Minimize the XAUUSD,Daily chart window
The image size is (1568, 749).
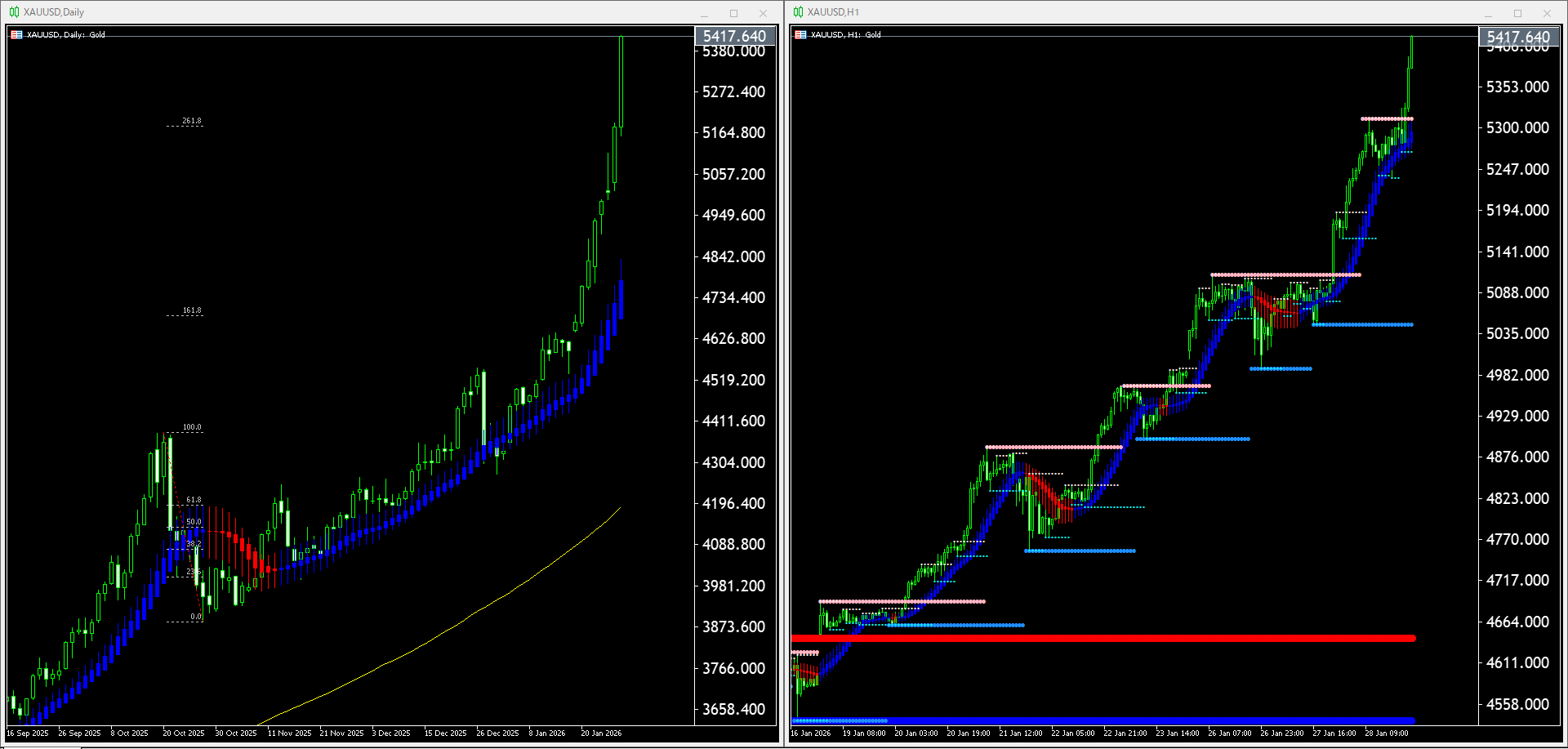704,13
